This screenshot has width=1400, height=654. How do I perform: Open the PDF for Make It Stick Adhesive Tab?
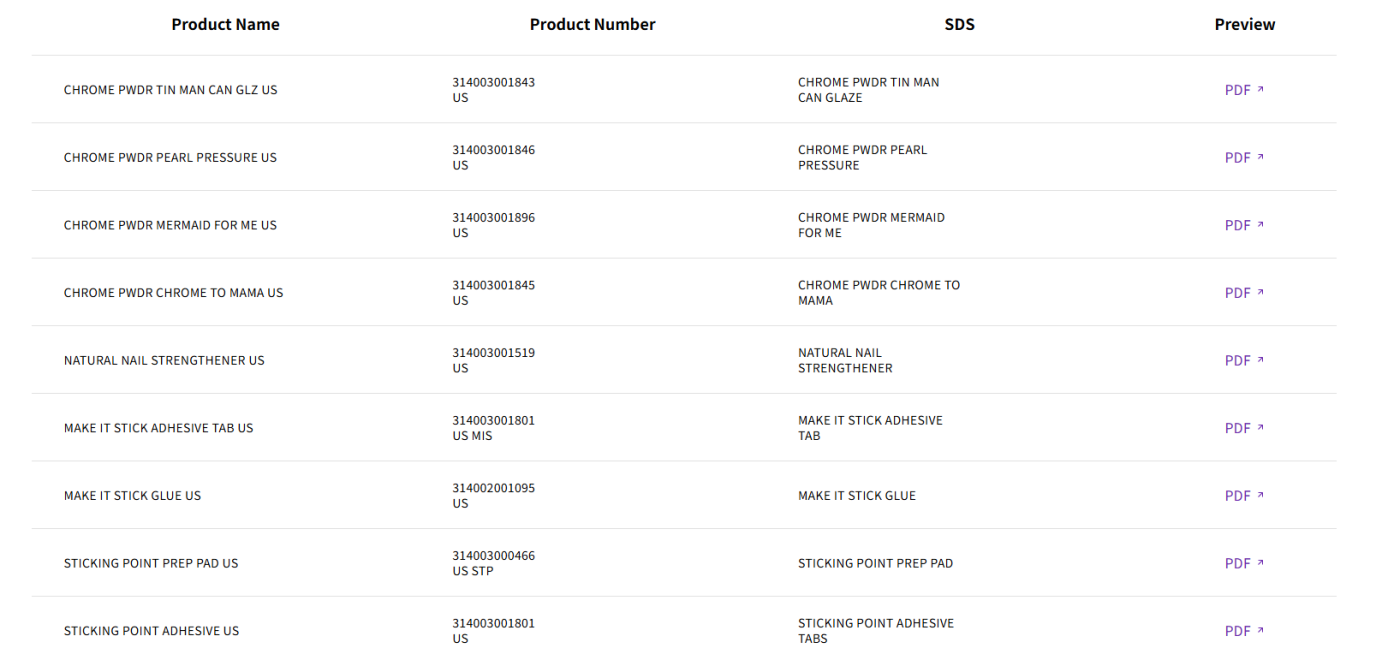[x=1243, y=428]
